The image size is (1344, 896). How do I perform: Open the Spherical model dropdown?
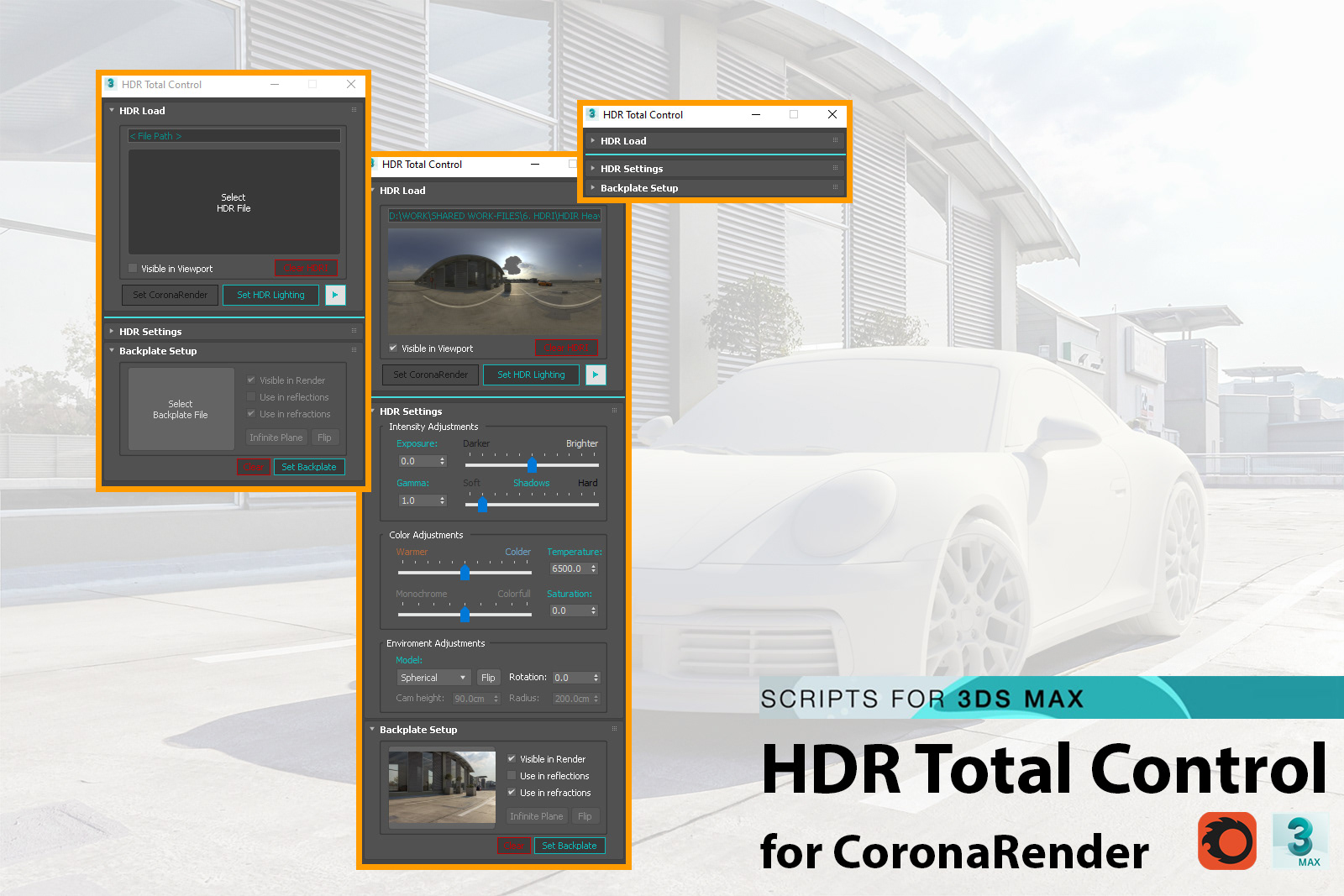click(x=433, y=678)
